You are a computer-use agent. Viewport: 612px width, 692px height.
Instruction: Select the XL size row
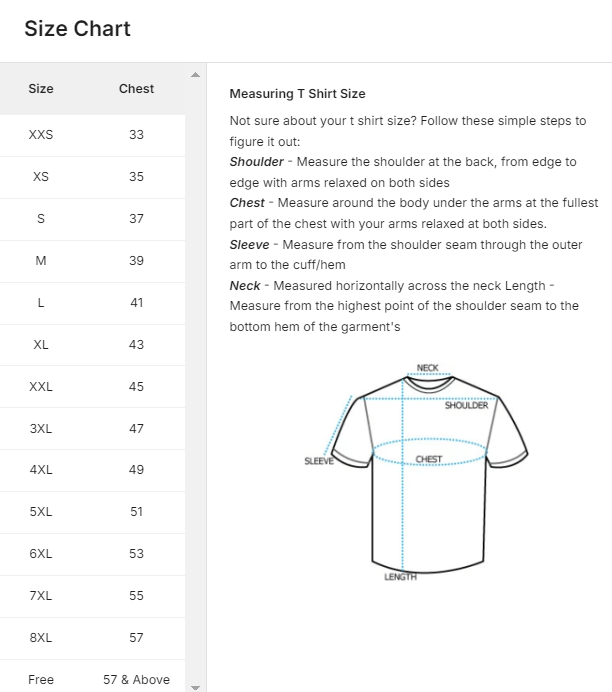(92, 345)
